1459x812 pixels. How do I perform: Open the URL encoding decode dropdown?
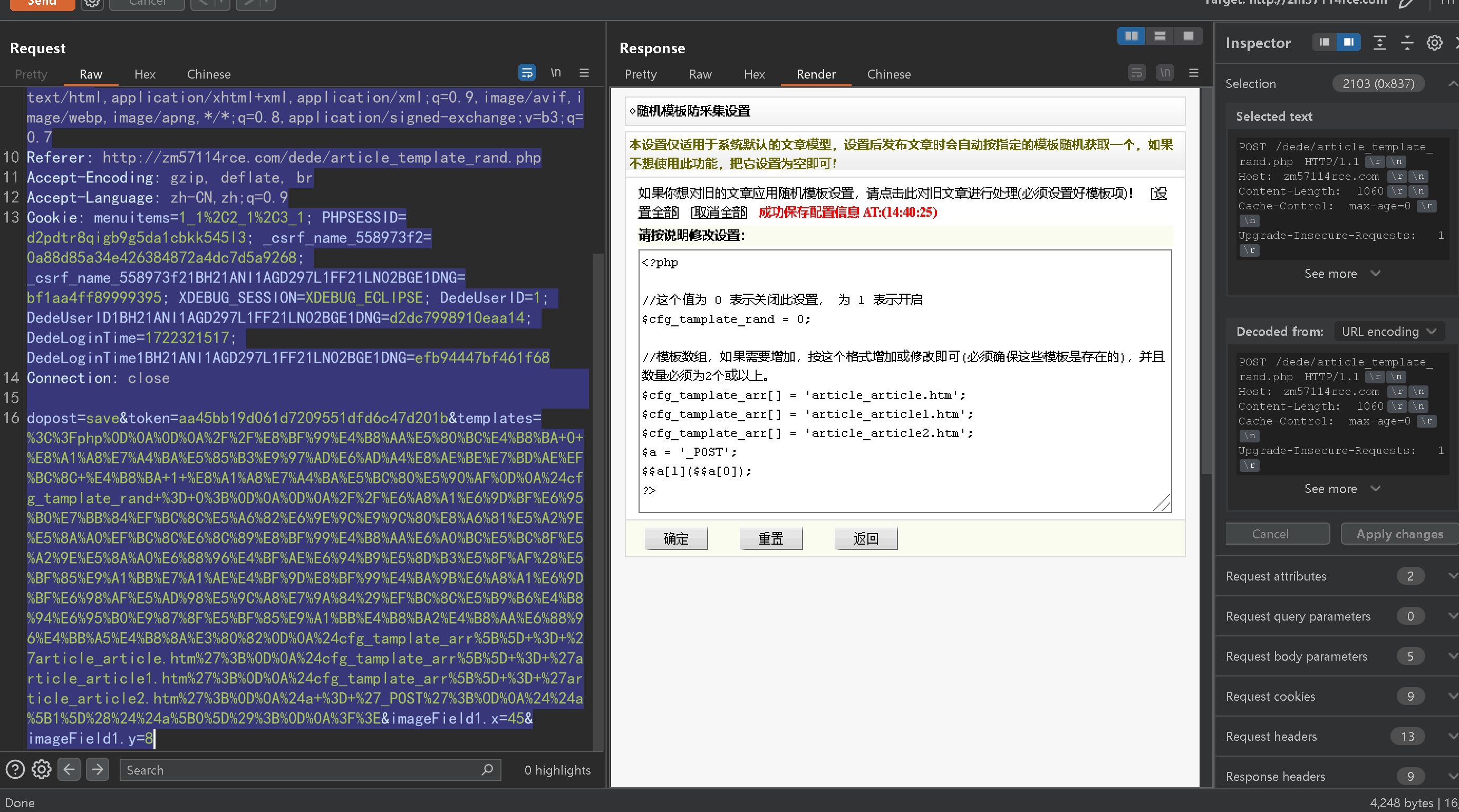tap(1388, 331)
